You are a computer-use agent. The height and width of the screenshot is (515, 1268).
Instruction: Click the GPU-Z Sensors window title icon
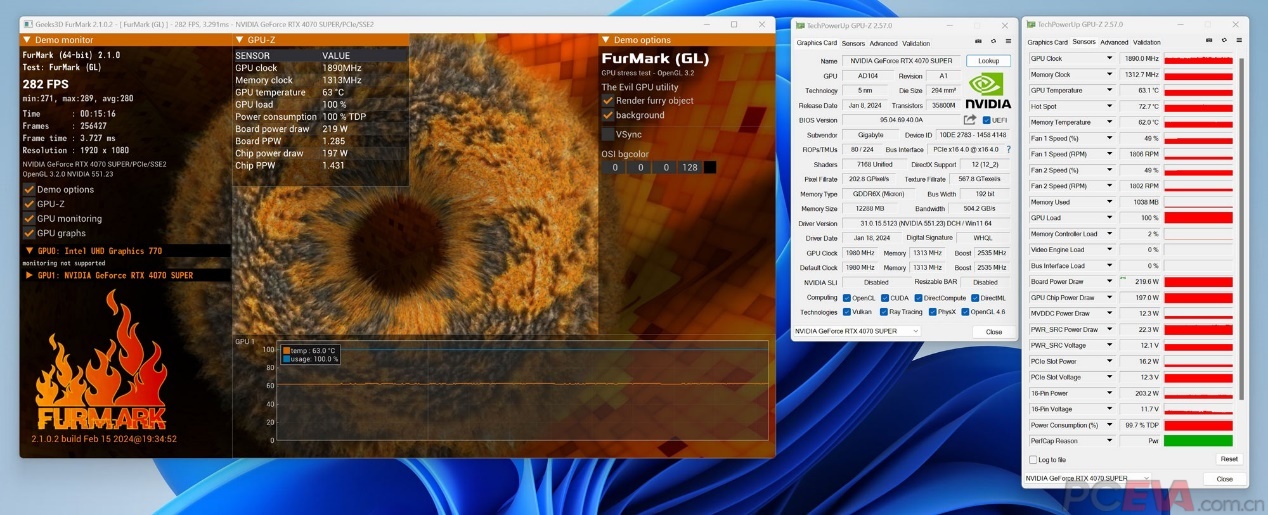(1031, 23)
